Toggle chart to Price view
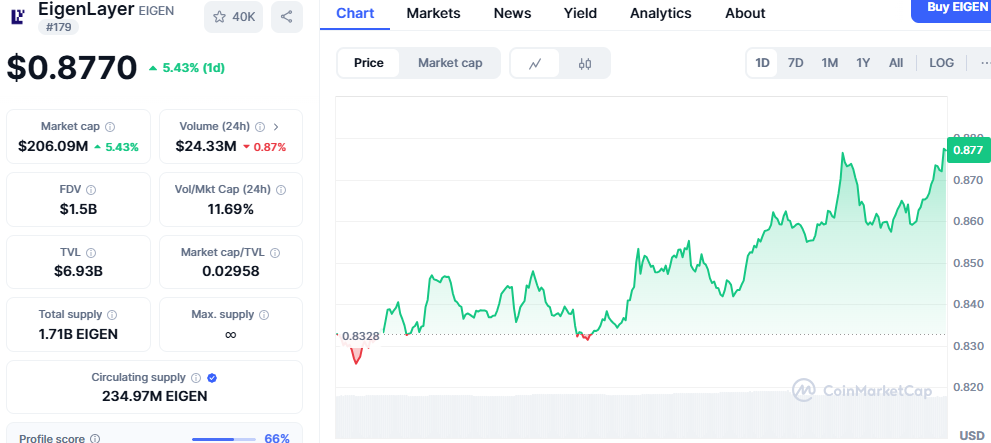The height and width of the screenshot is (443, 991). point(368,63)
